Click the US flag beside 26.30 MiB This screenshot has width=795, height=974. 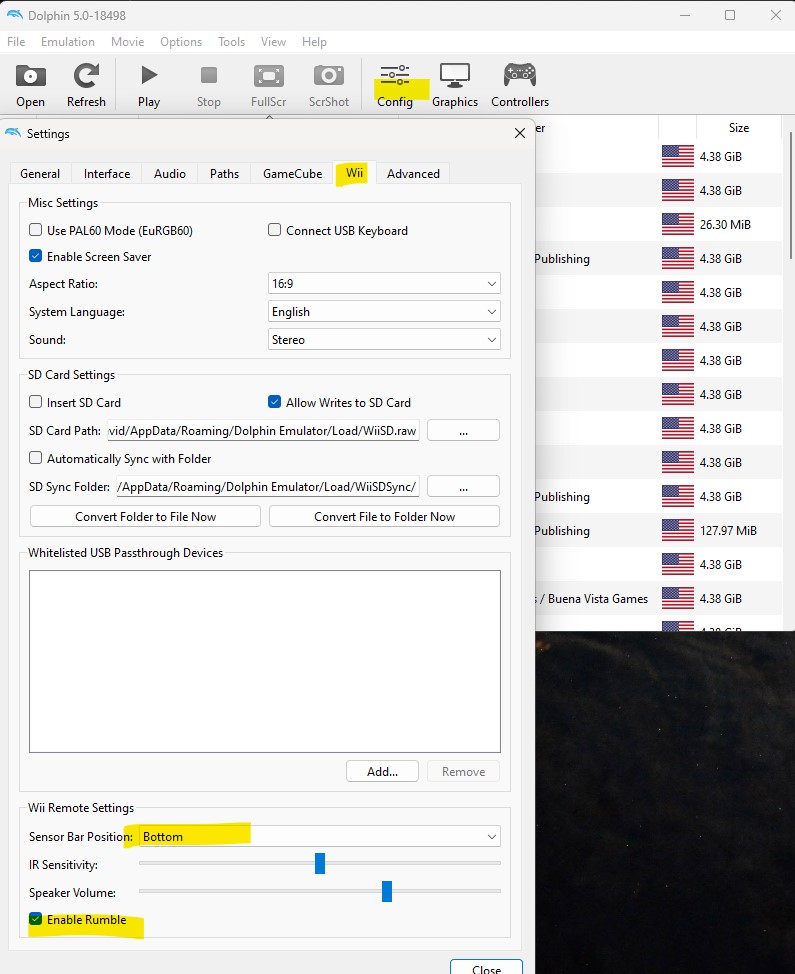(x=678, y=224)
